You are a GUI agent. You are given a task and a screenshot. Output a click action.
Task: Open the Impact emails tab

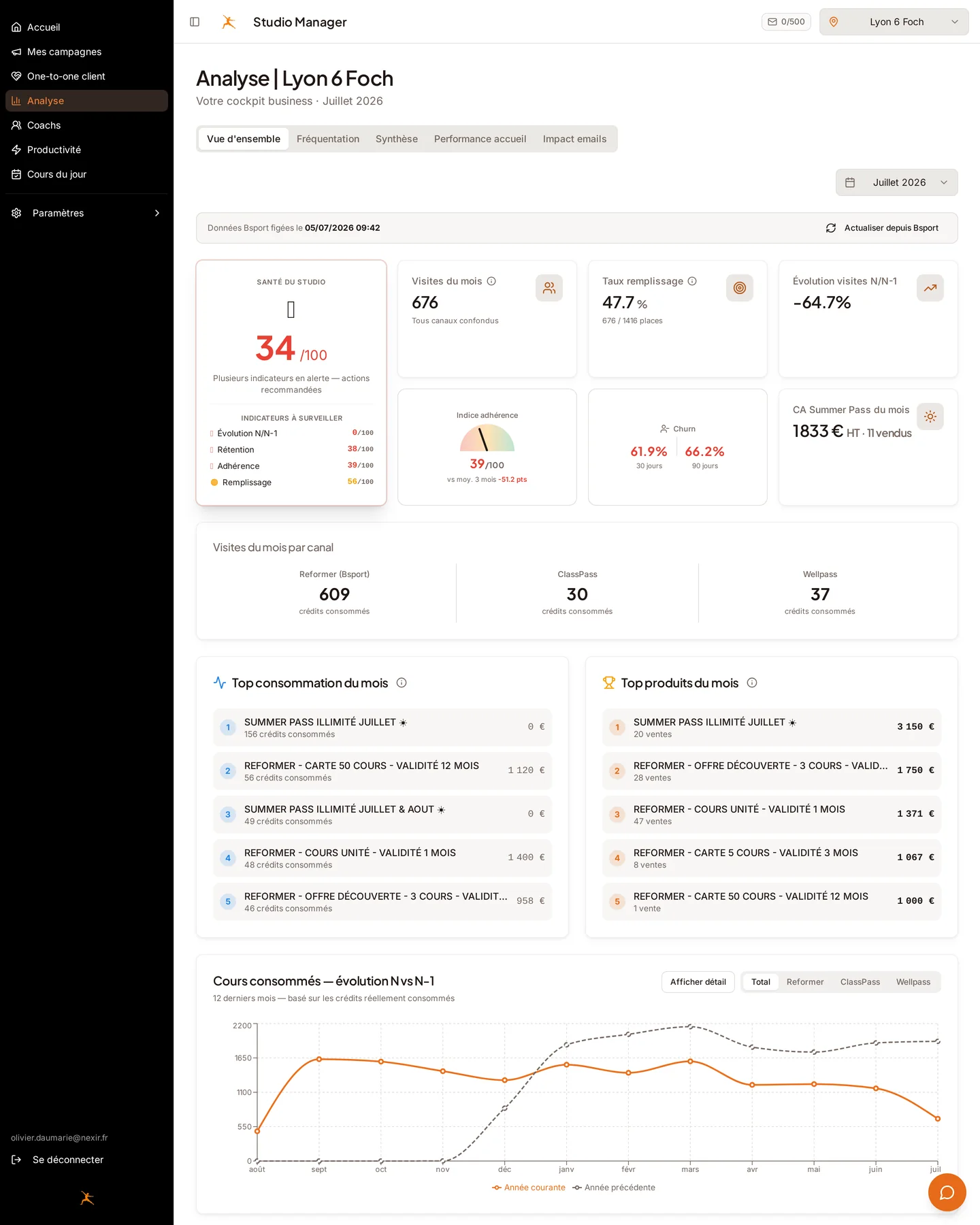574,139
